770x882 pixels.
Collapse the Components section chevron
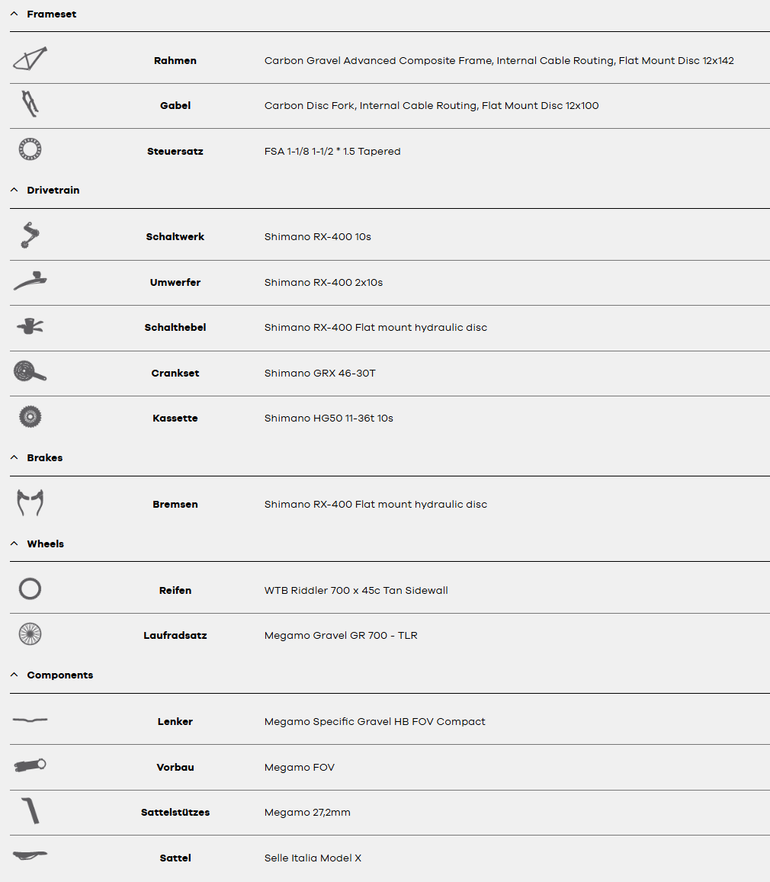pos(14,675)
